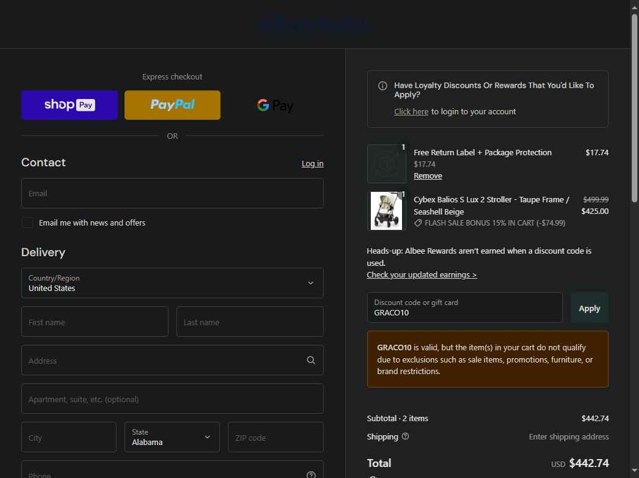Click the help icon in the Phone field
Image resolution: width=639 pixels, height=478 pixels.
coord(311,475)
